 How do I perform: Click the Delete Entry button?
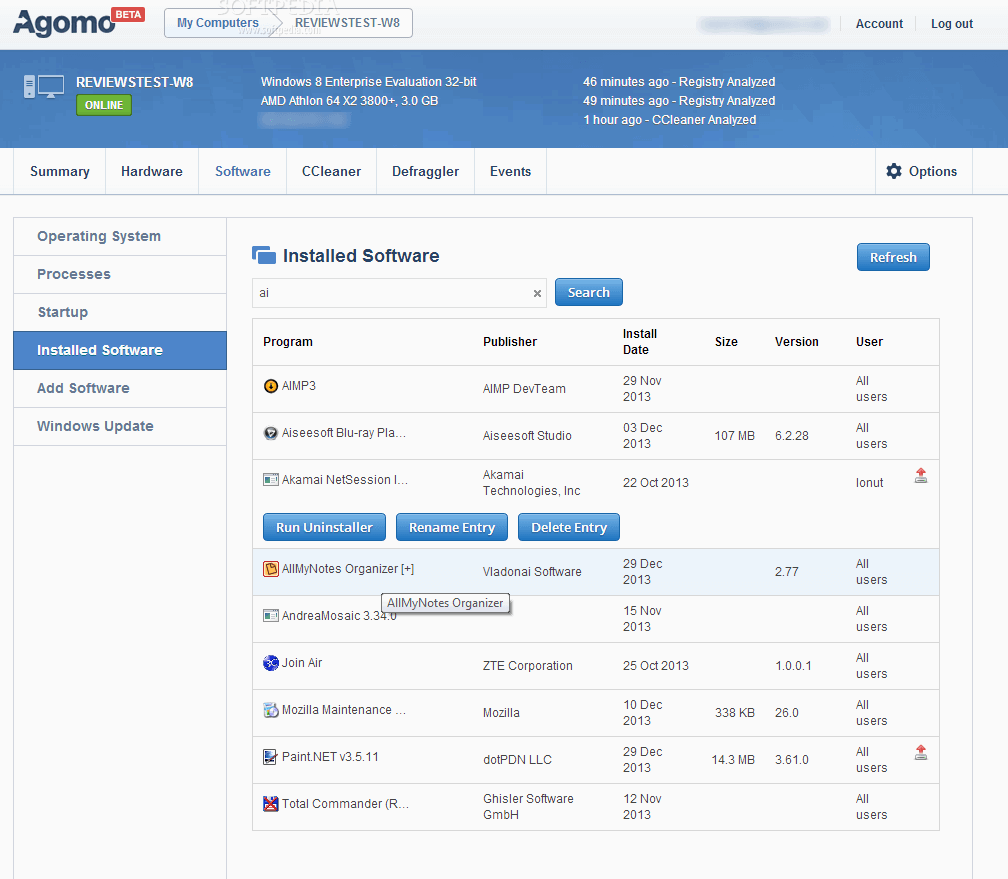tap(569, 527)
